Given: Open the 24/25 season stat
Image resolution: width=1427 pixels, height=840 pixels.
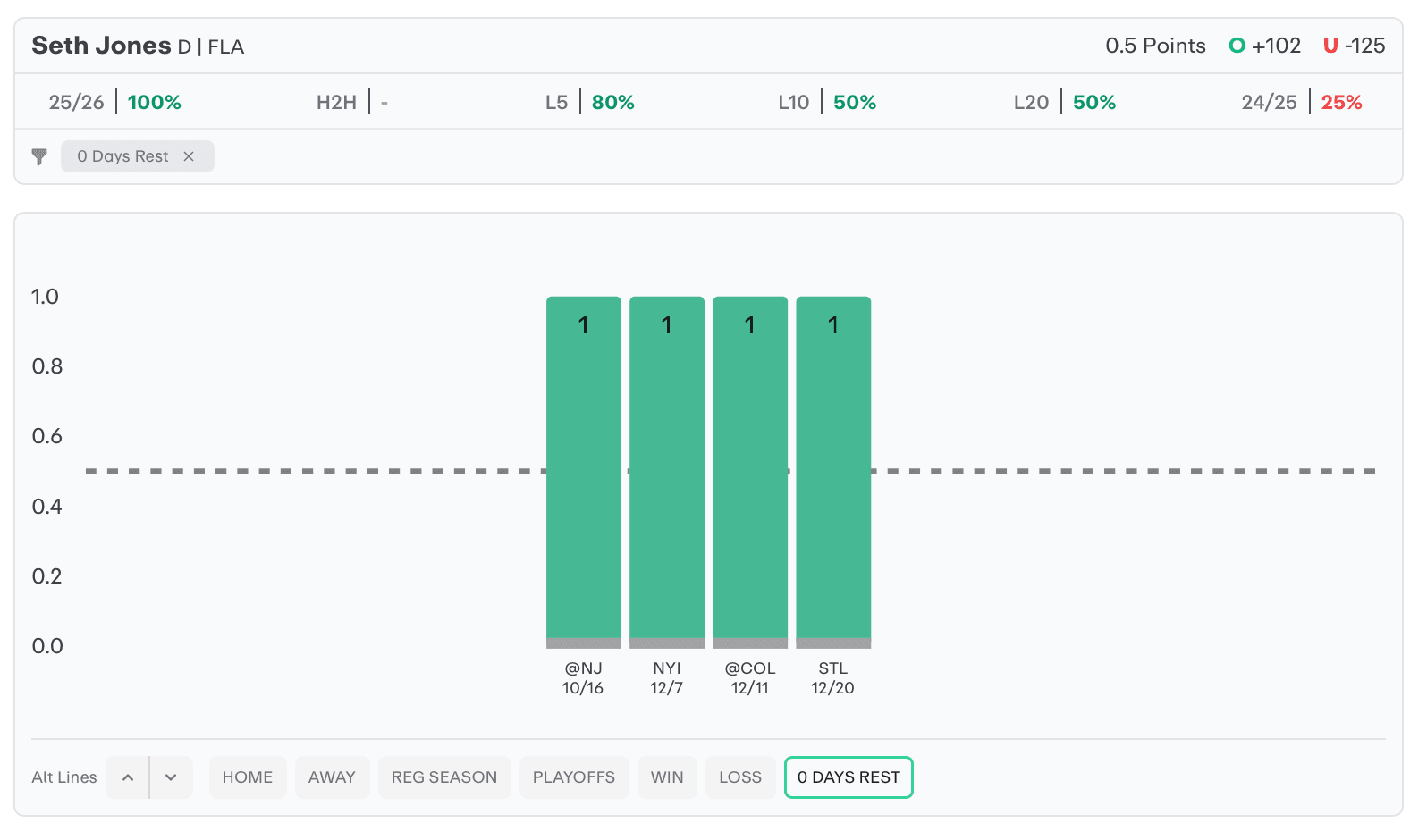Looking at the screenshot, I should click(1301, 102).
